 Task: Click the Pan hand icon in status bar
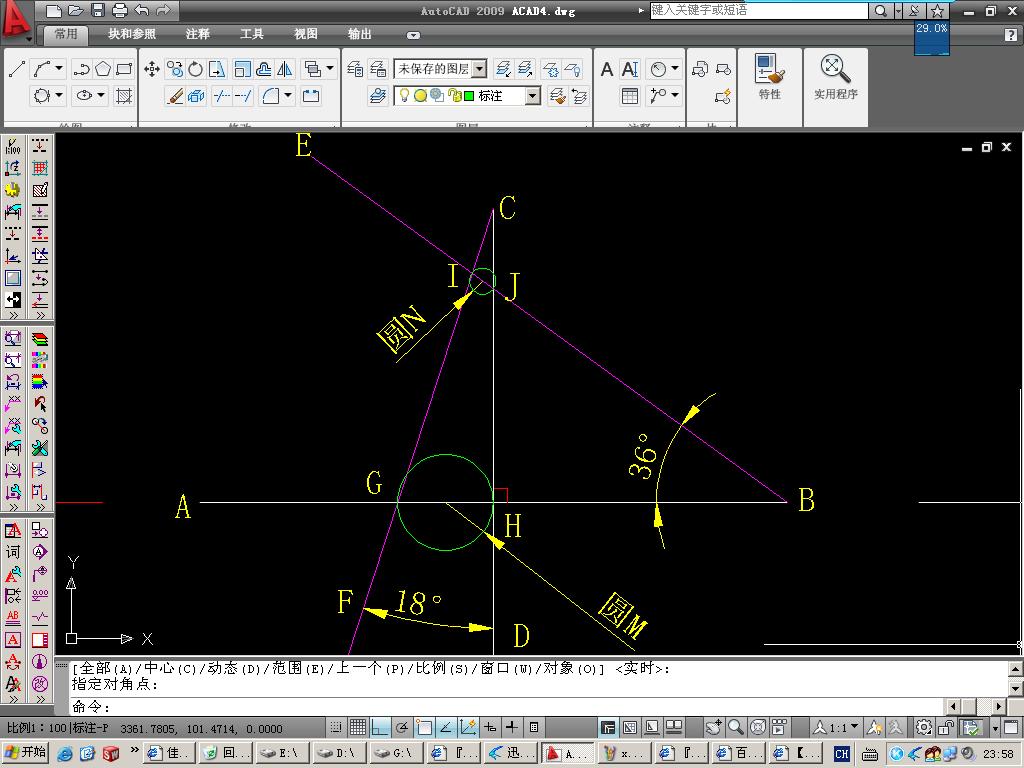(x=714, y=727)
